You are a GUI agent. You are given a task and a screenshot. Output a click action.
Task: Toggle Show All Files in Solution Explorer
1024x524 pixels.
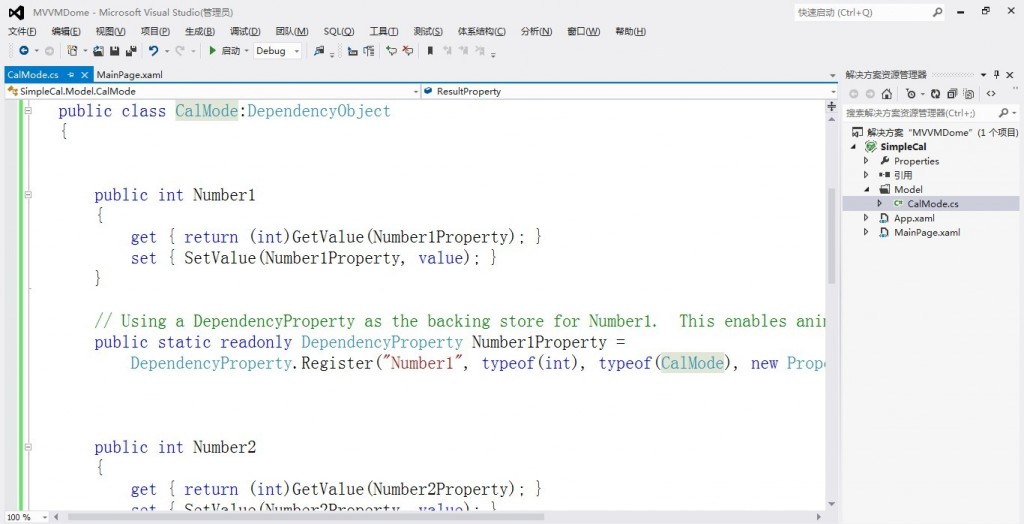click(x=970, y=94)
